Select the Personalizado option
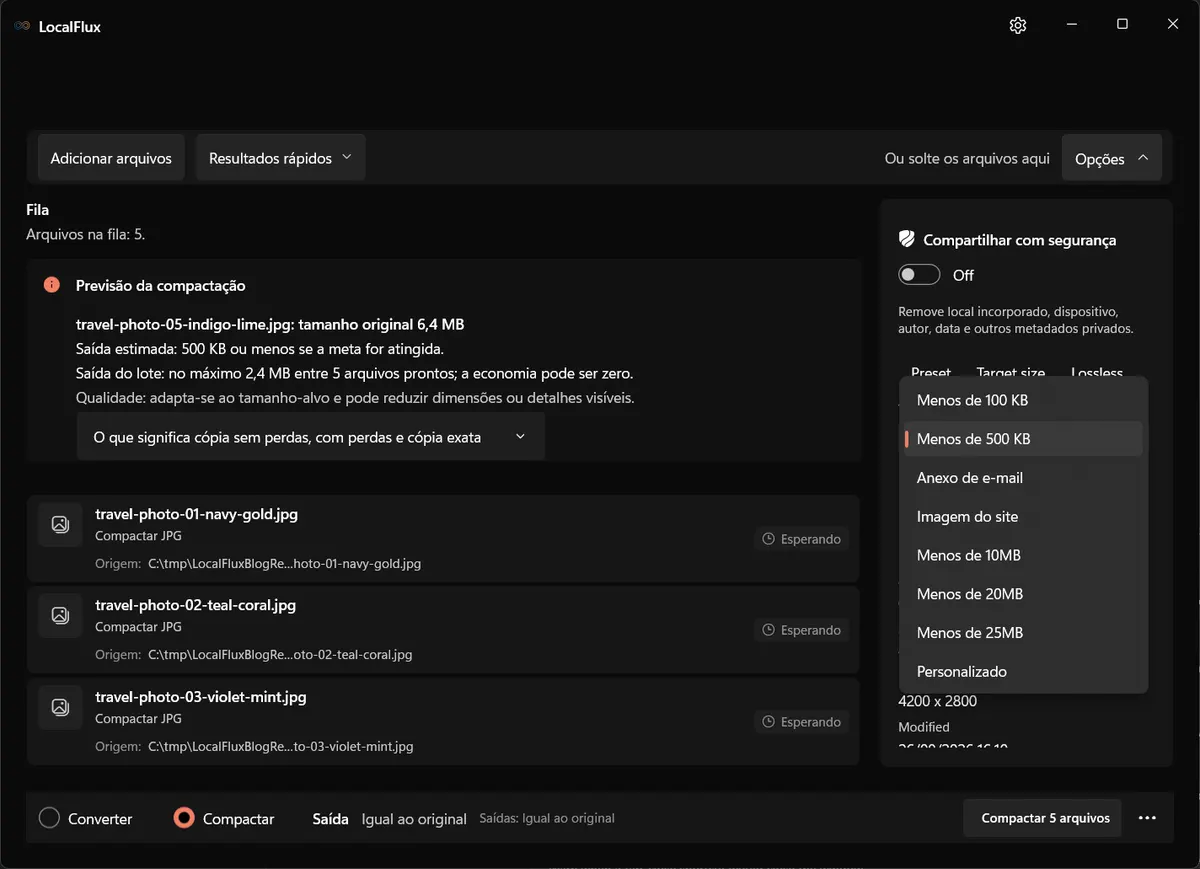Screen dimensions: 1200x869 tap(1023, 672)
